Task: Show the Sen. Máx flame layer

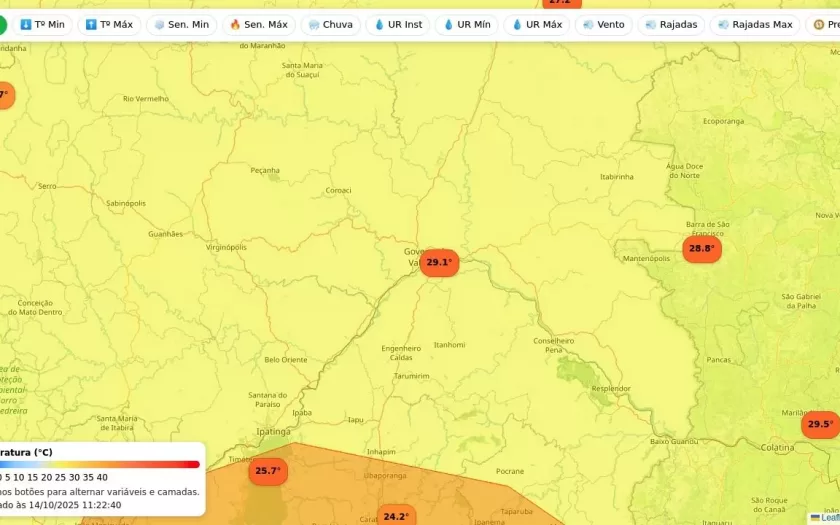Action: click(258, 24)
